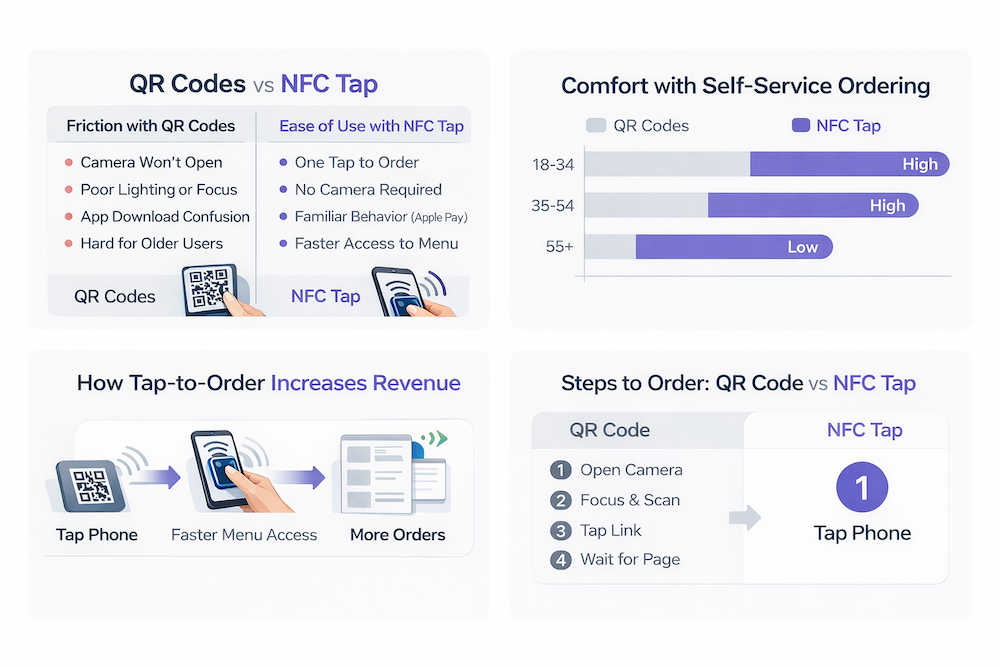Click the arrow between QR and NFC steps
Image resolution: width=1000 pixels, height=667 pixels.
pos(746,516)
